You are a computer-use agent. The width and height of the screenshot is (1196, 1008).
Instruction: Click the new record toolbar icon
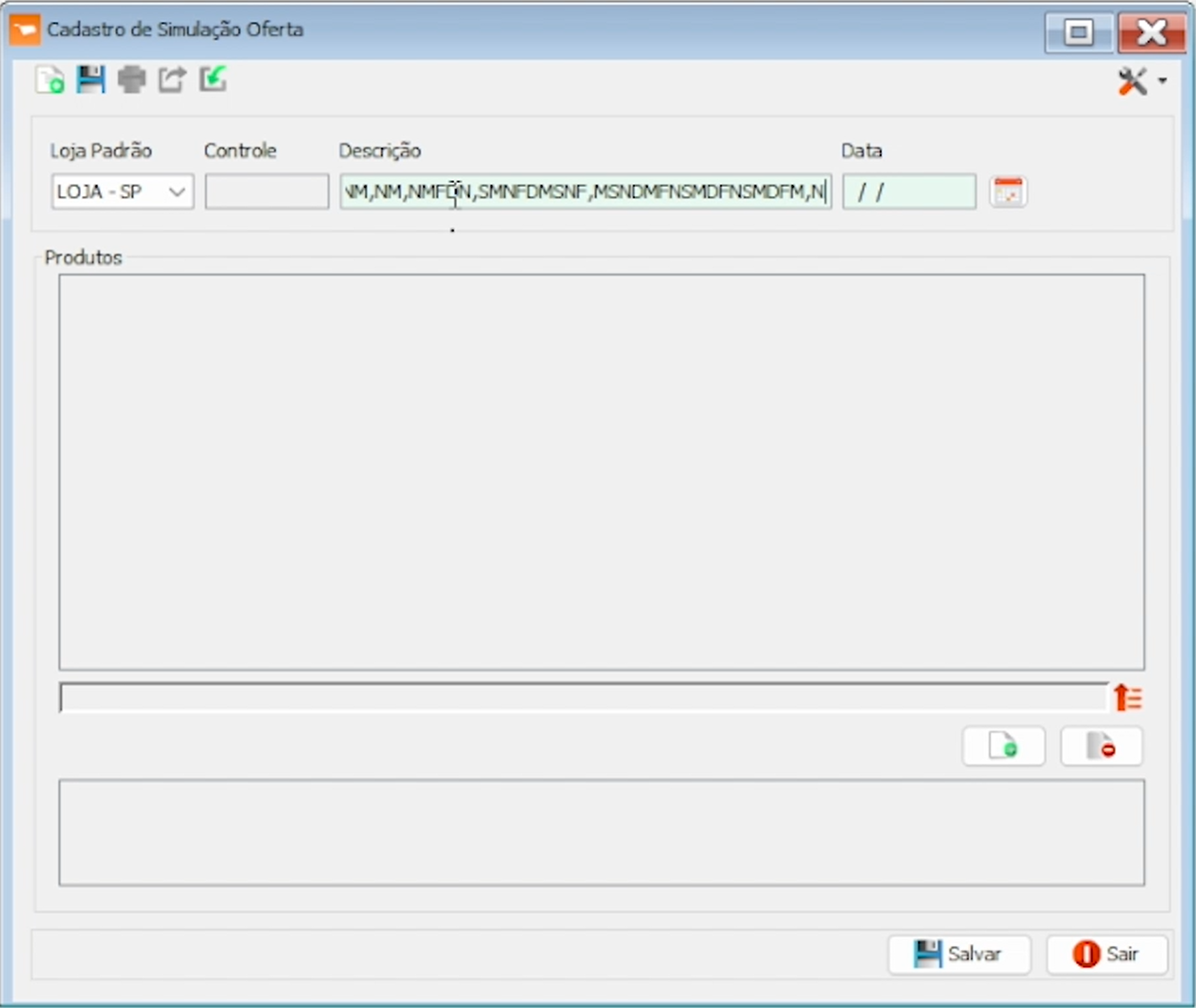tap(50, 81)
